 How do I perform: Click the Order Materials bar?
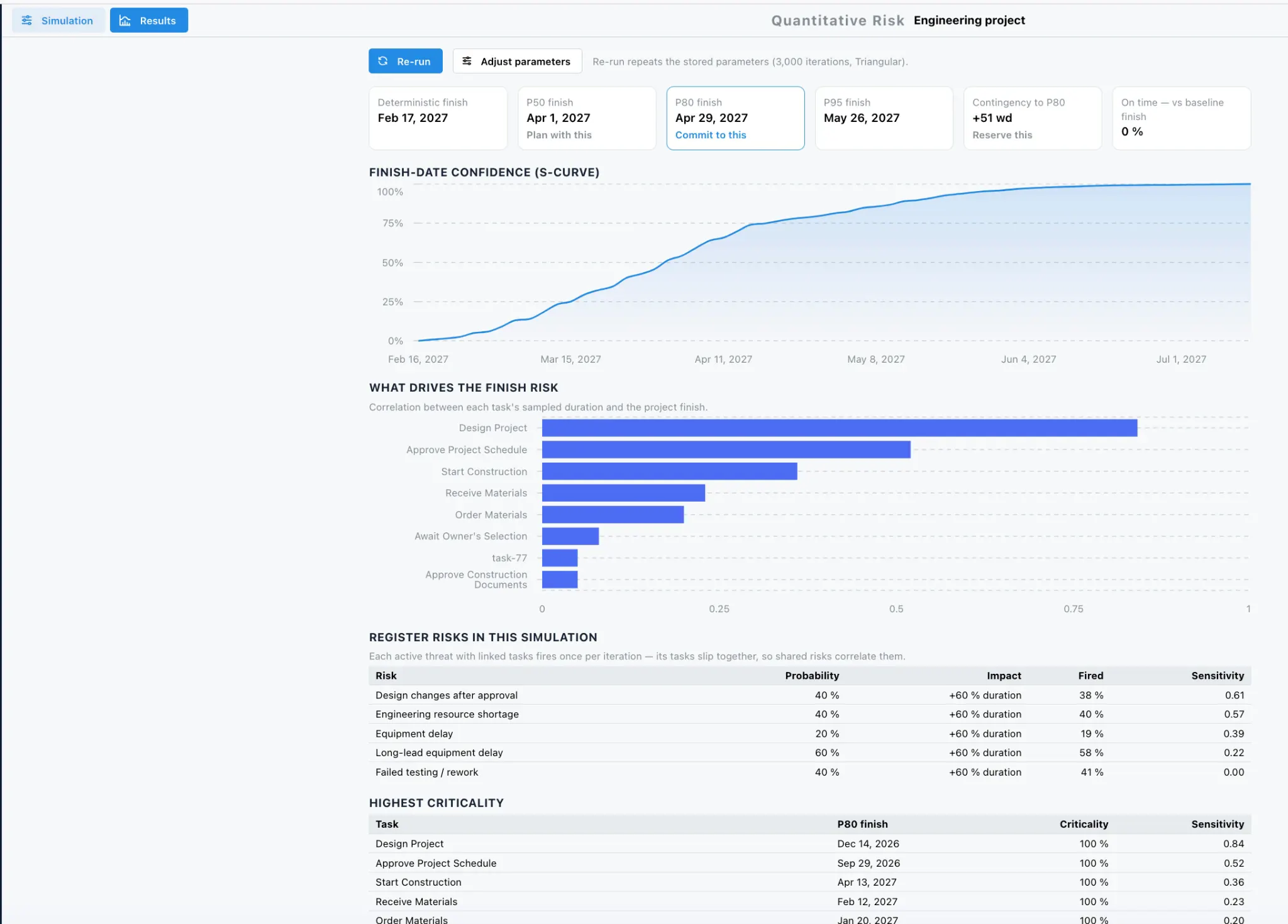pyautogui.click(x=613, y=515)
